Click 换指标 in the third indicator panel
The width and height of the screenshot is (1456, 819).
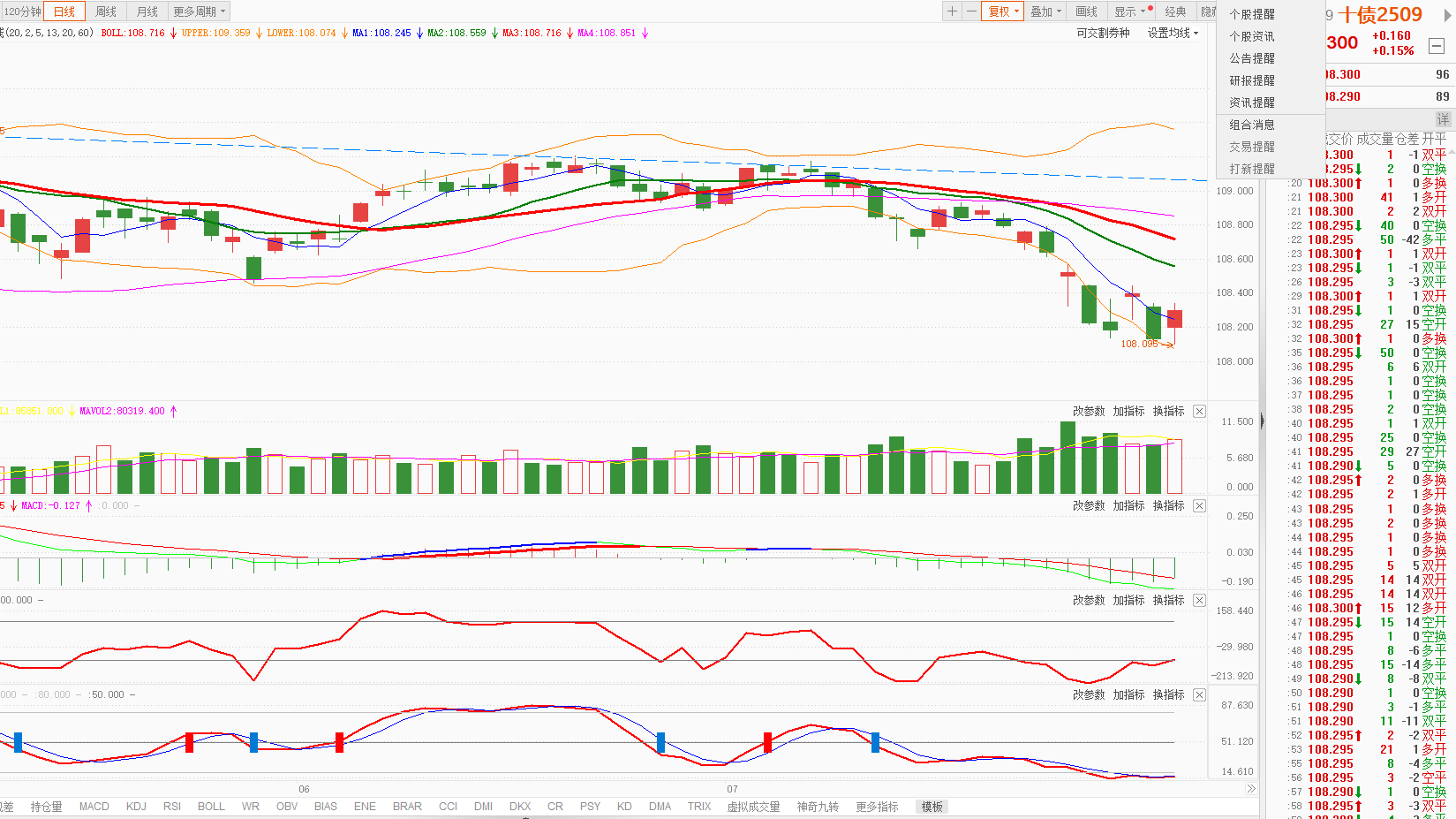[x=1168, y=600]
